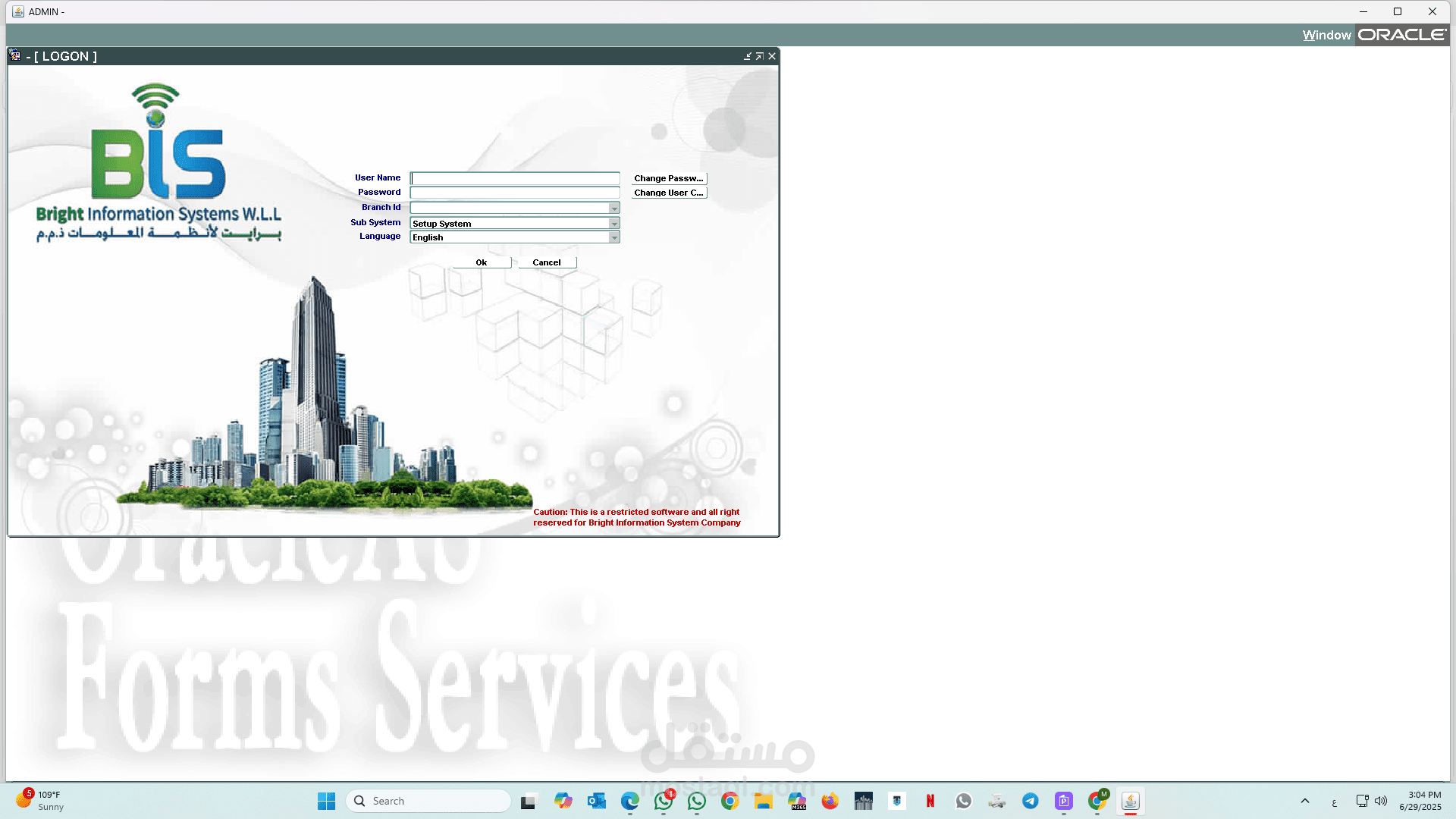The width and height of the screenshot is (1456, 819).
Task: Open network settings tray icon
Action: (x=1362, y=801)
